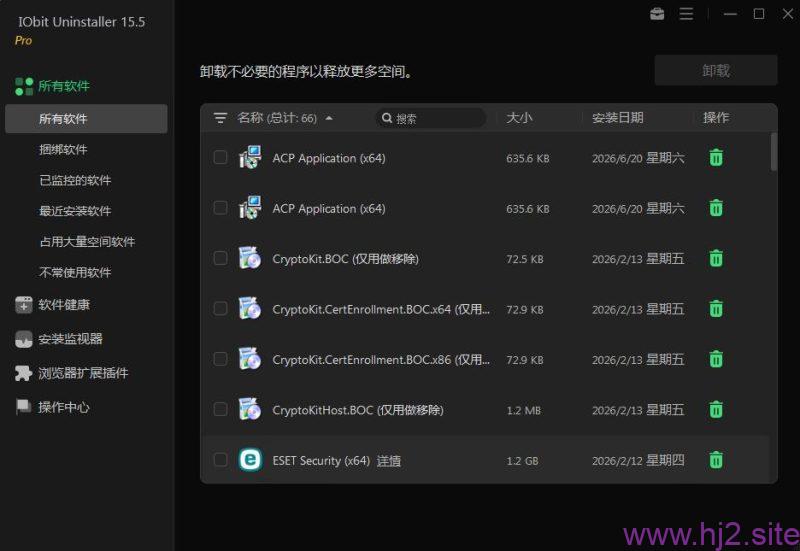The width and height of the screenshot is (800, 551).
Task: Click the CryptoKitHost.BOC program icon
Action: (x=250, y=409)
